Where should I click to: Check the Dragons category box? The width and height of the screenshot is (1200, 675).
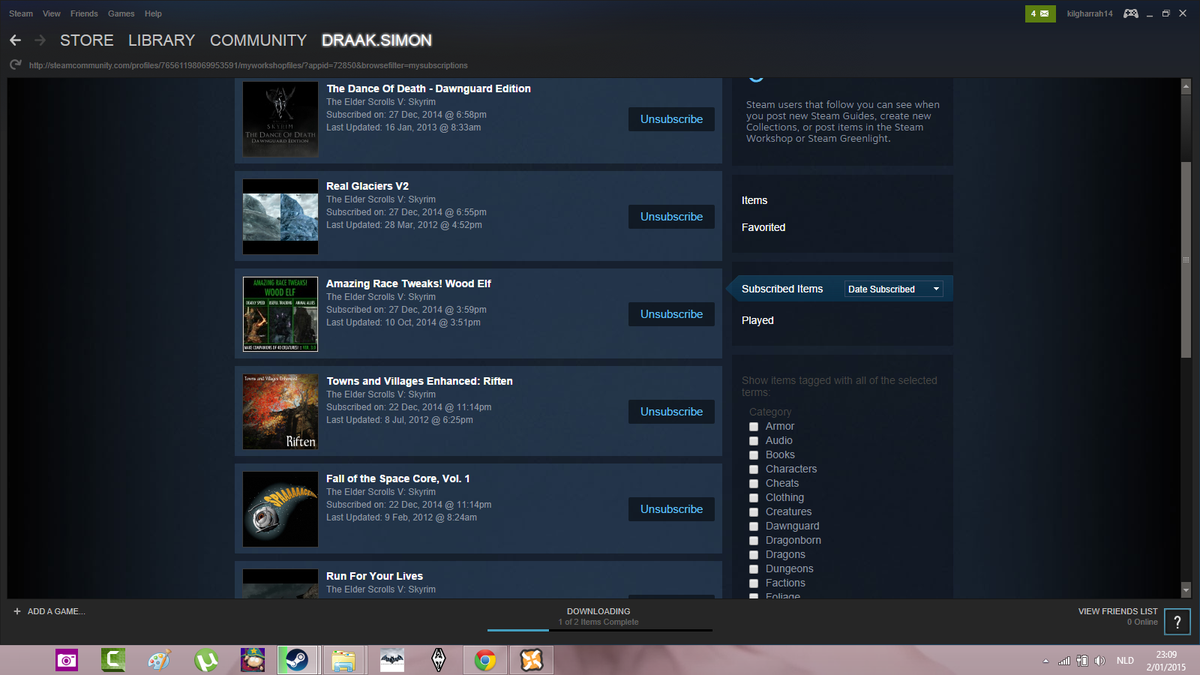754,555
